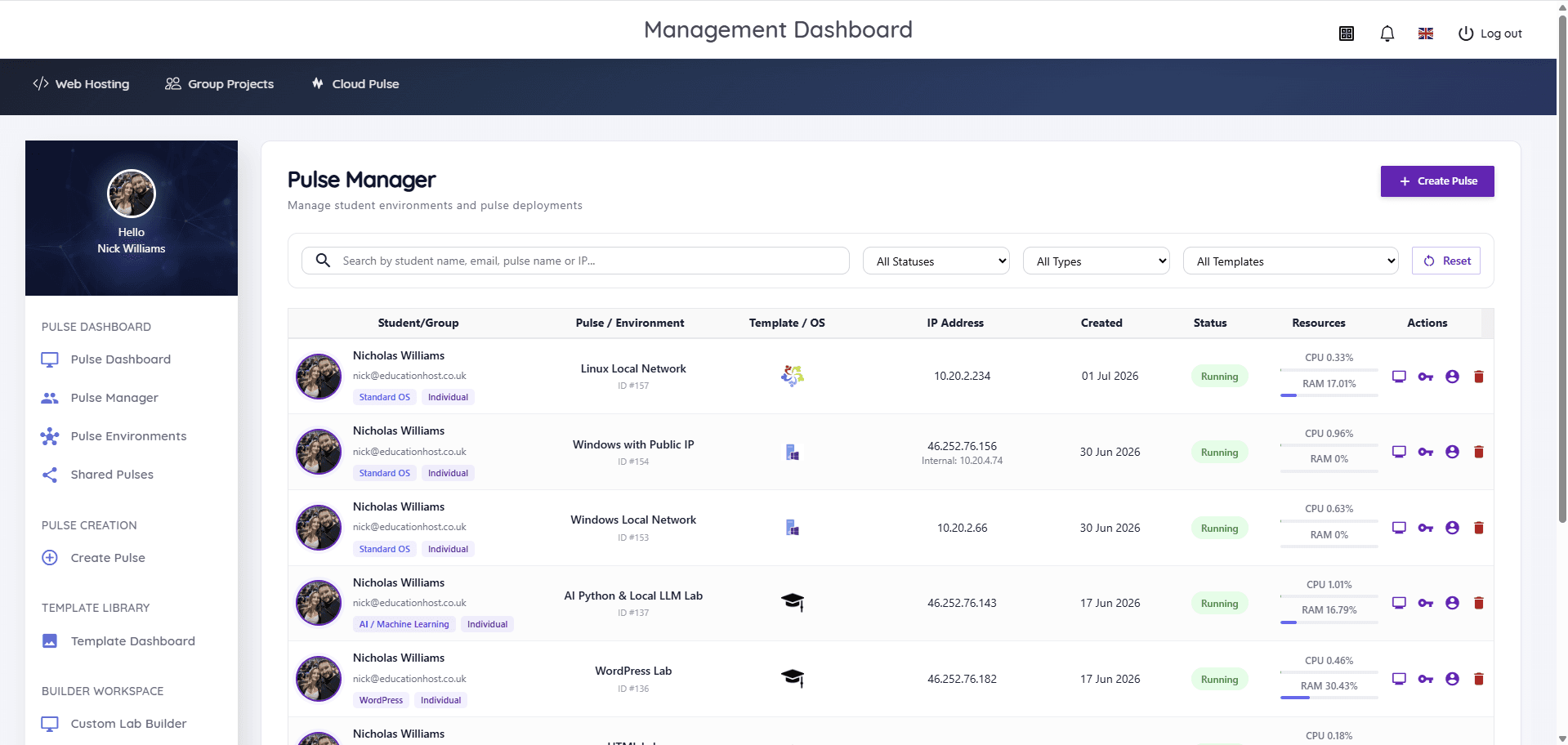This screenshot has width=1568, height=745.
Task: Click the Created column header
Action: click(x=1101, y=323)
